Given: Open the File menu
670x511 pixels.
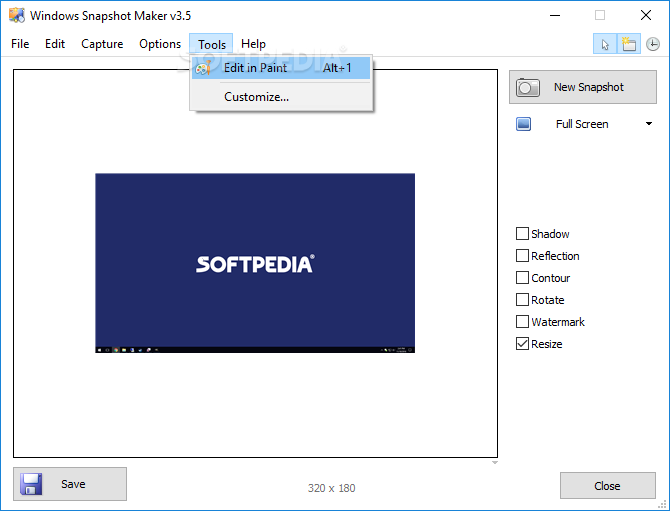Looking at the screenshot, I should tap(20, 44).
